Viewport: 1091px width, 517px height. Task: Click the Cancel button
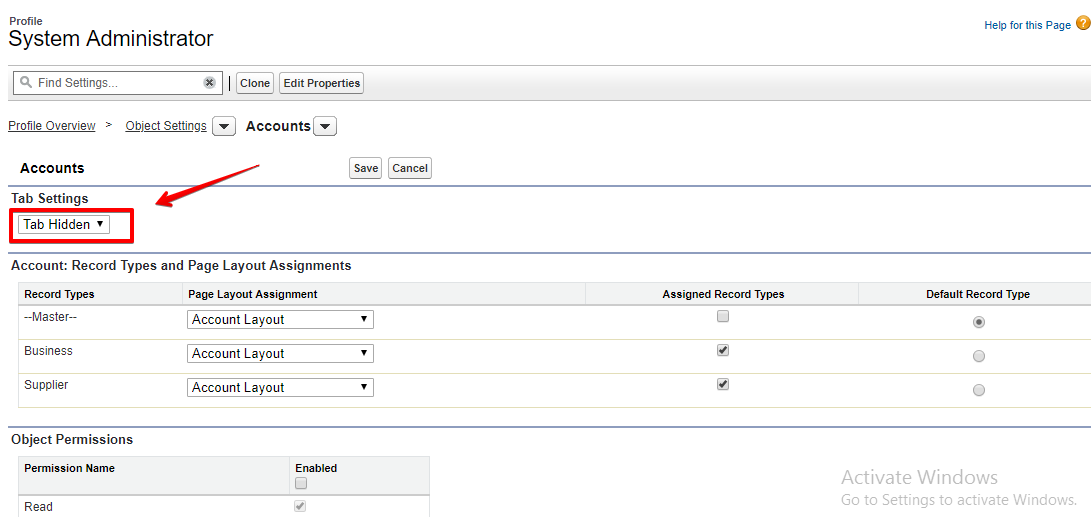pyautogui.click(x=410, y=168)
